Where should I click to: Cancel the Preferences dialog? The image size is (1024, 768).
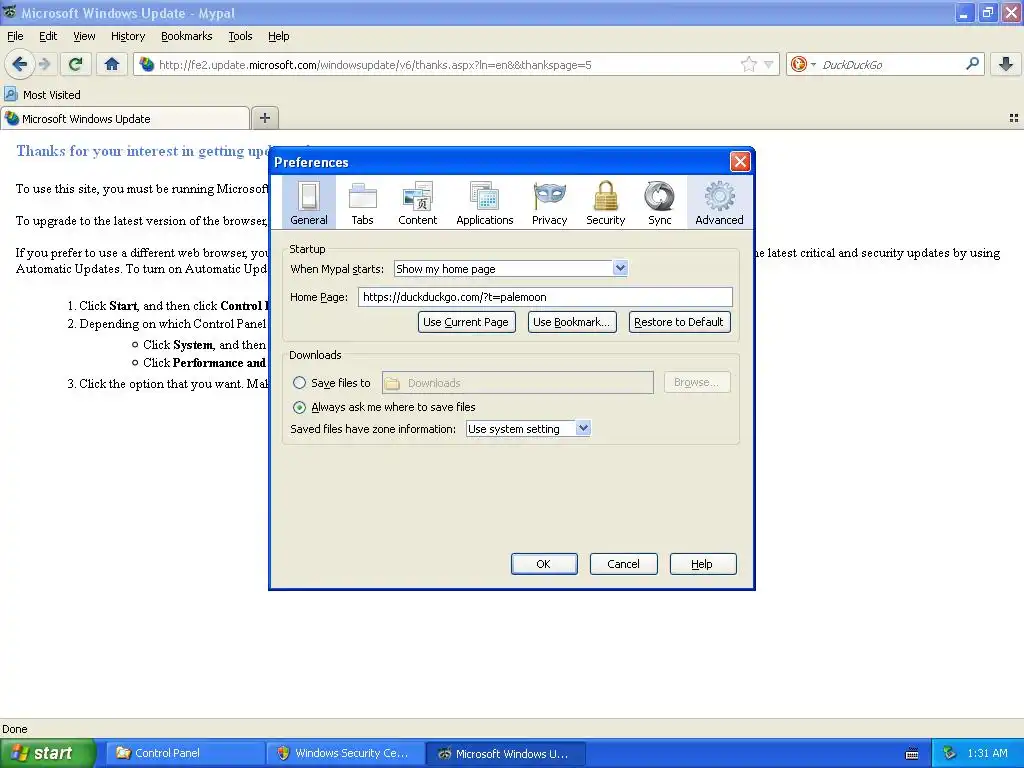[624, 564]
